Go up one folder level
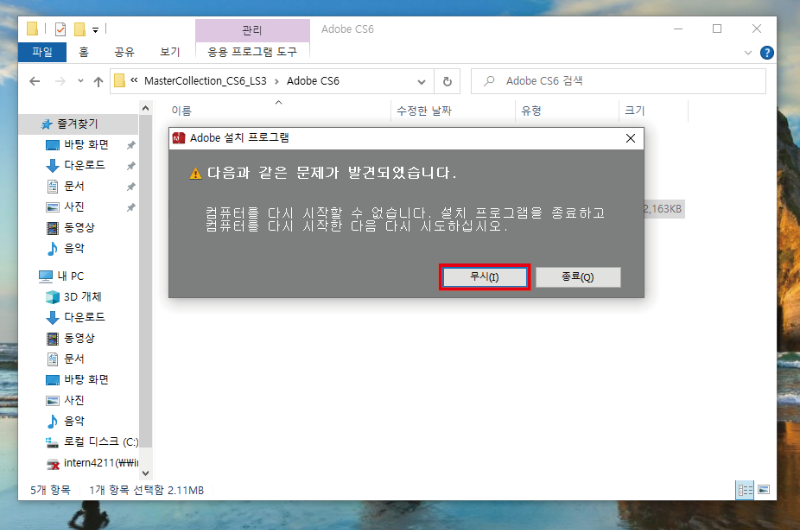Viewport: 800px width, 530px height. 98,81
